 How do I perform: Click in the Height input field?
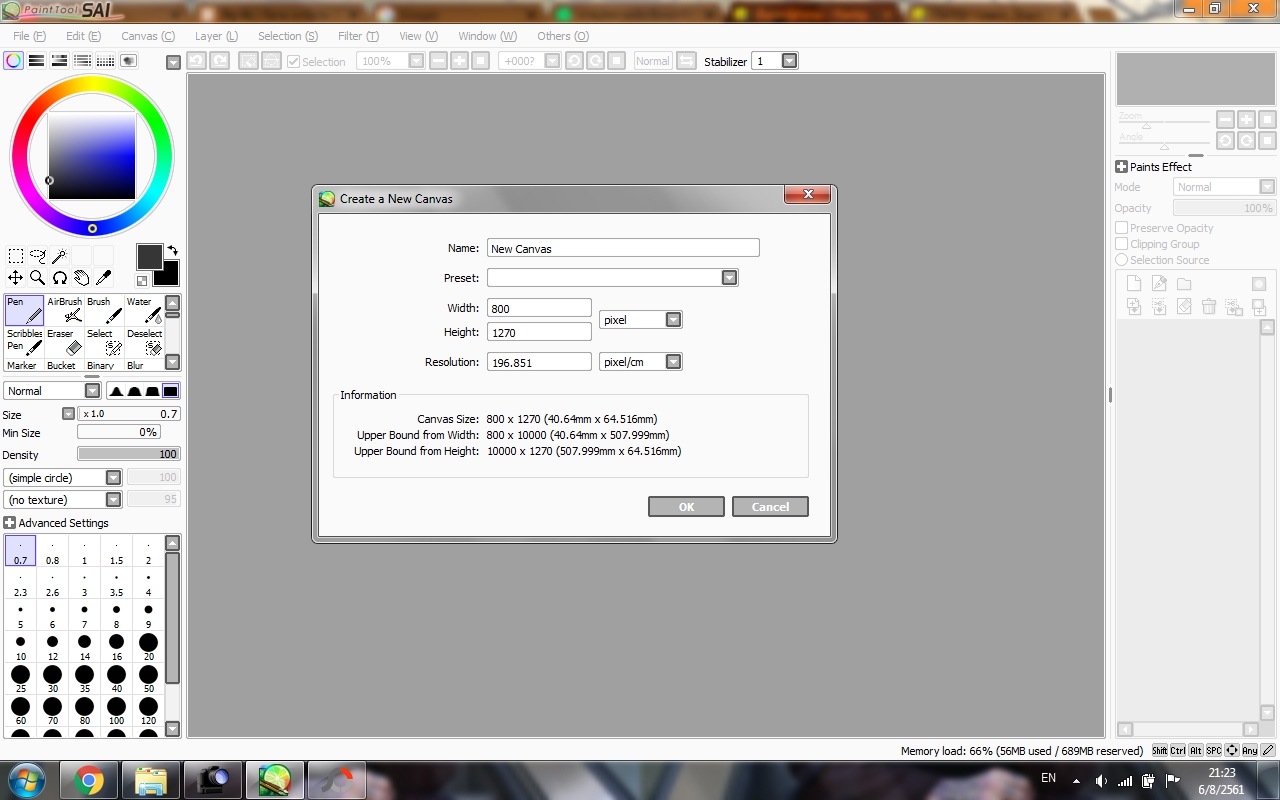click(x=539, y=332)
